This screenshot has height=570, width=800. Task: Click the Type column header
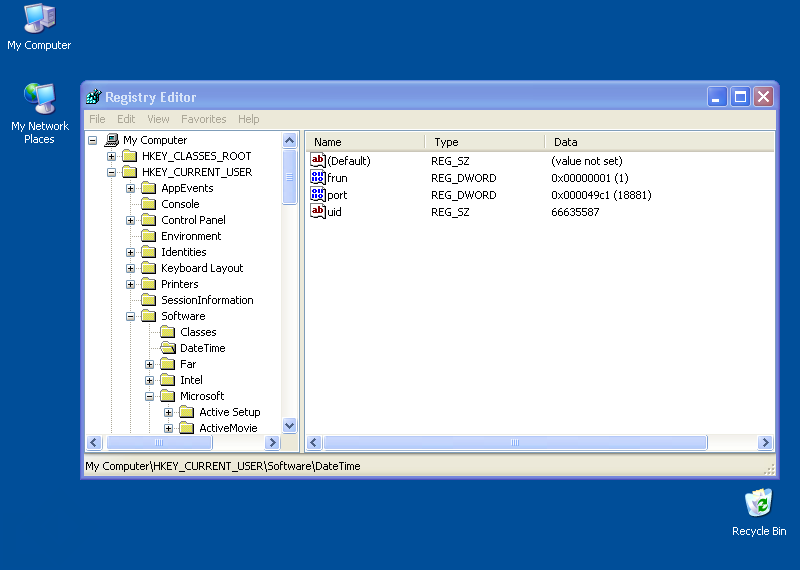(x=485, y=142)
